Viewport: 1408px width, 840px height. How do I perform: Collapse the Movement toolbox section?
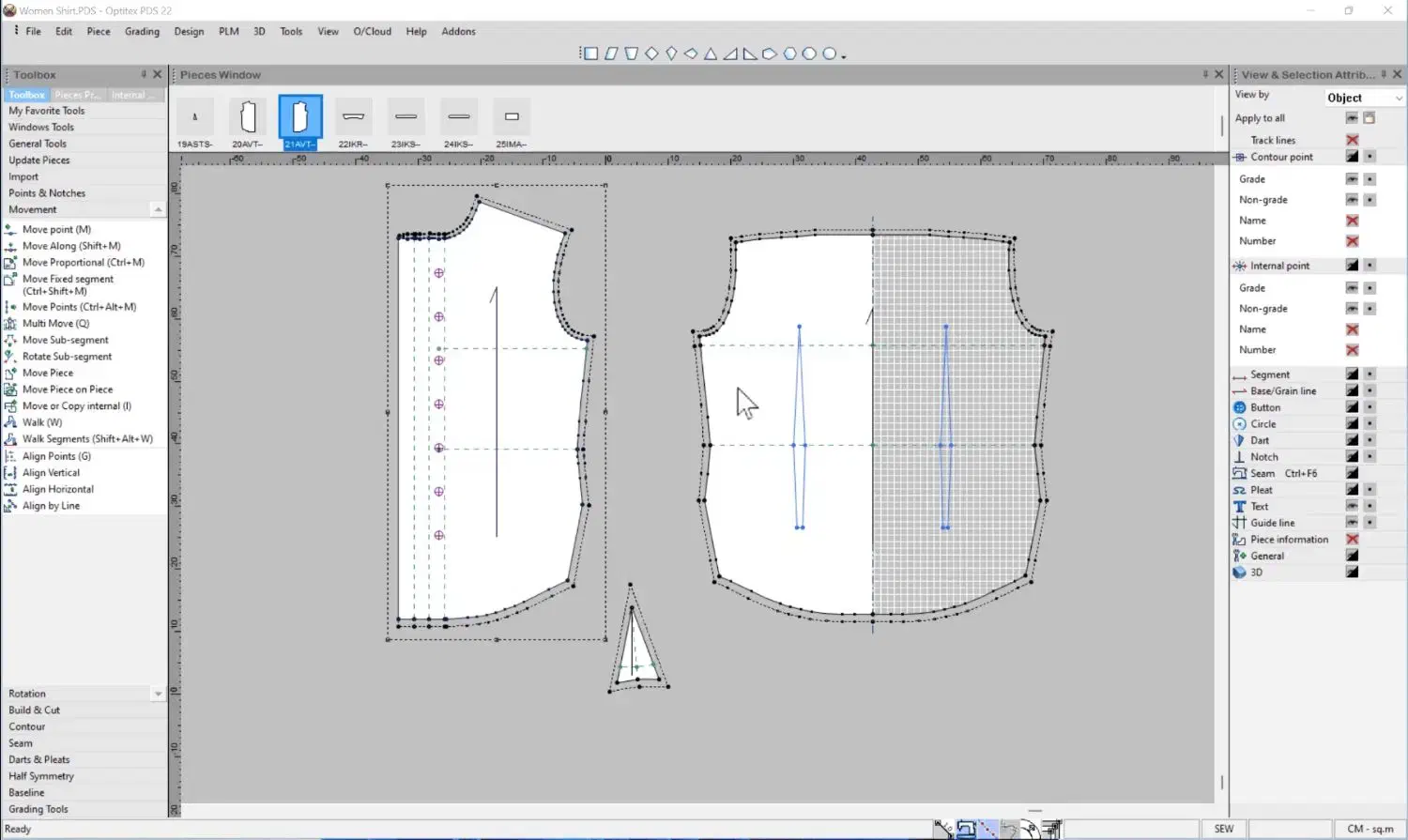point(157,209)
